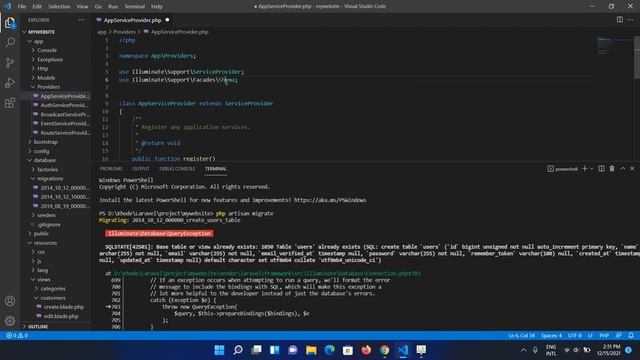The height and width of the screenshot is (360, 640).
Task: Open the Help menu
Action: point(157,7)
